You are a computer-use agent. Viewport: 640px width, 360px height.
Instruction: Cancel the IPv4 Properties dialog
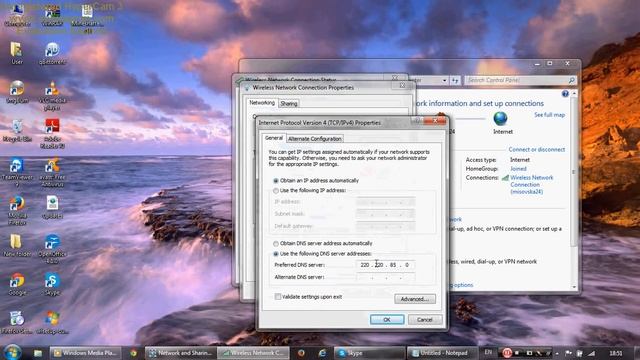pos(424,320)
